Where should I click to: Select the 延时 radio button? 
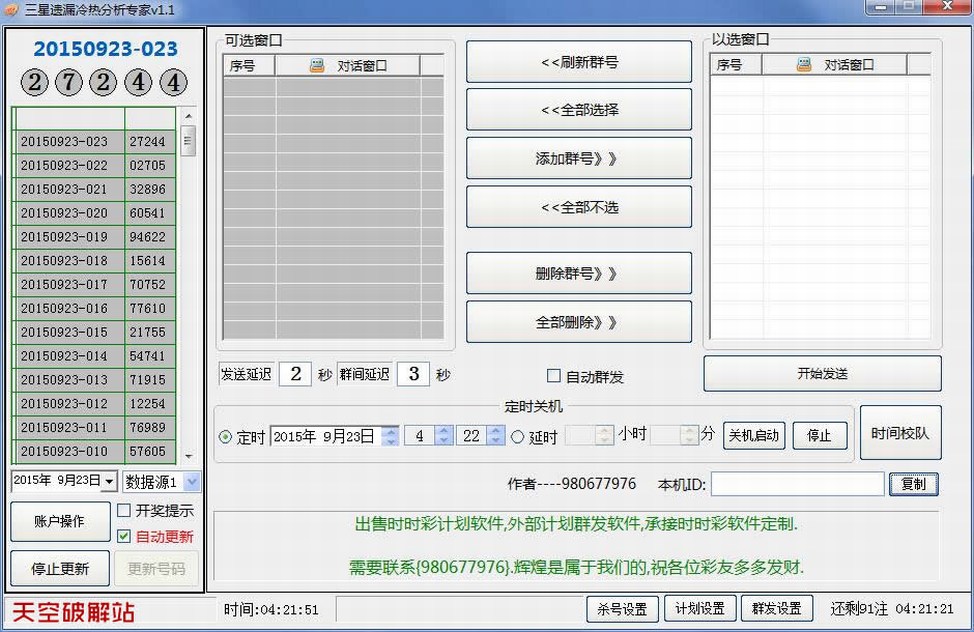(x=518, y=437)
